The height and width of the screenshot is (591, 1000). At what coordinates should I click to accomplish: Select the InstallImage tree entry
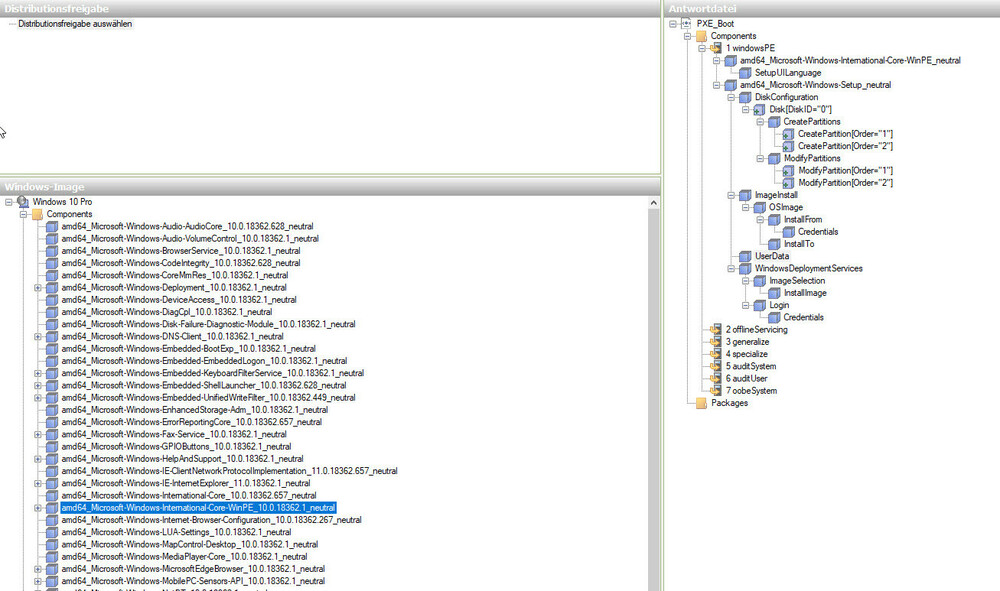coord(804,293)
